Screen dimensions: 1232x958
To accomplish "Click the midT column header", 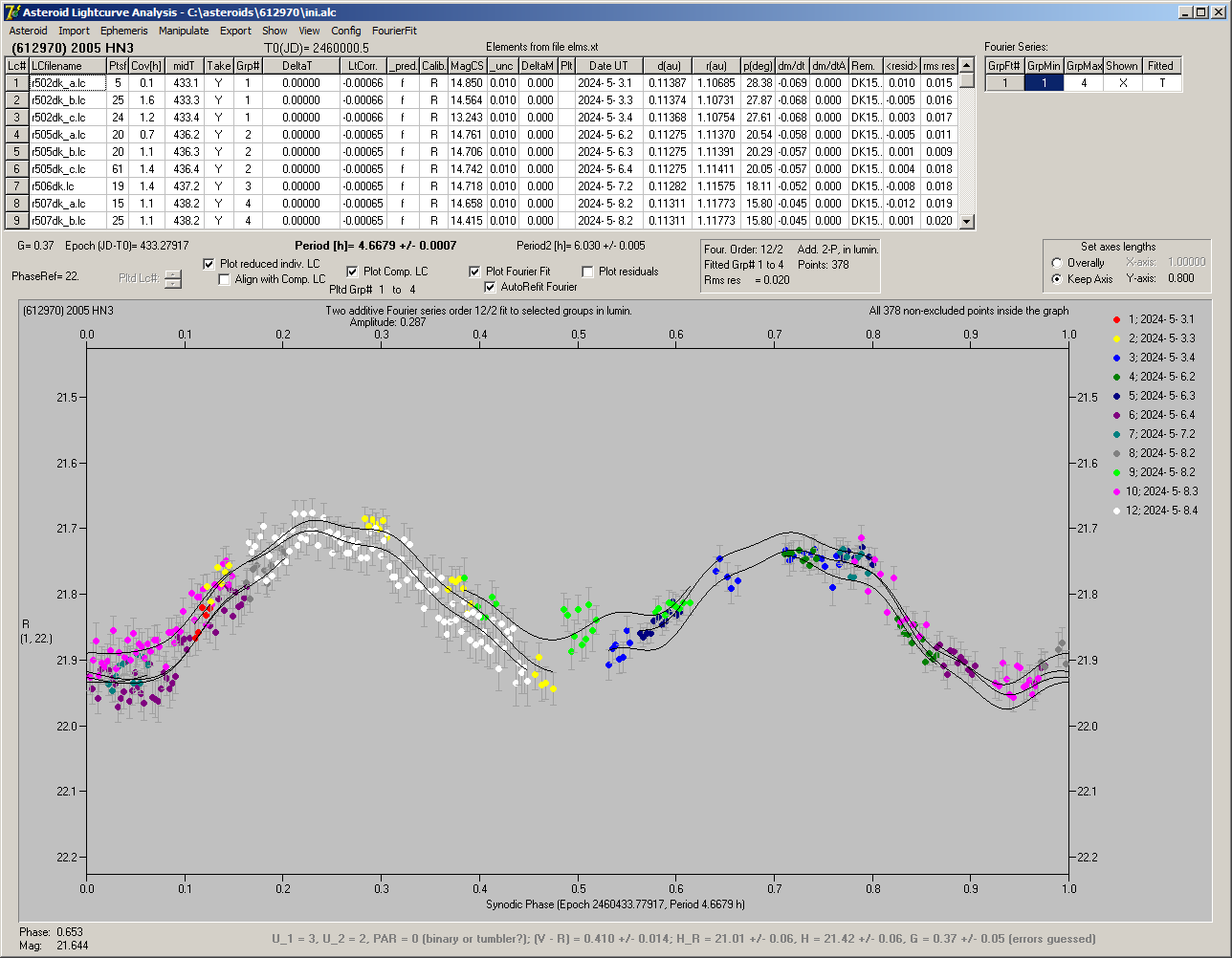I will pos(186,66).
